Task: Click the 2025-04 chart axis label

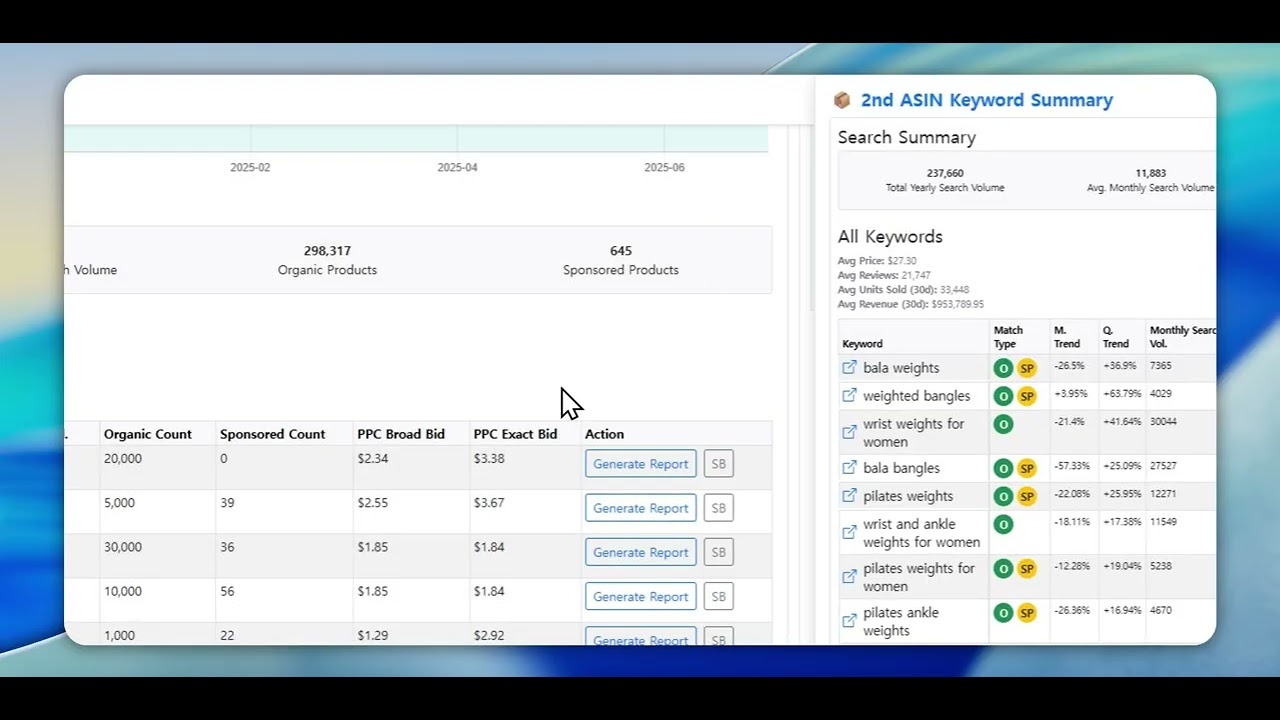Action: [457, 168]
